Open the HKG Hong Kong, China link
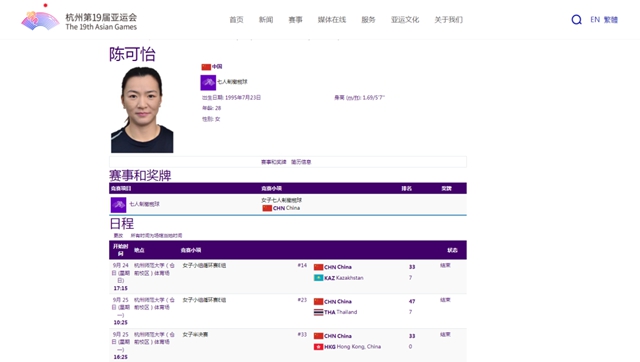Image resolution: width=640 pixels, height=362 pixels. coord(353,346)
